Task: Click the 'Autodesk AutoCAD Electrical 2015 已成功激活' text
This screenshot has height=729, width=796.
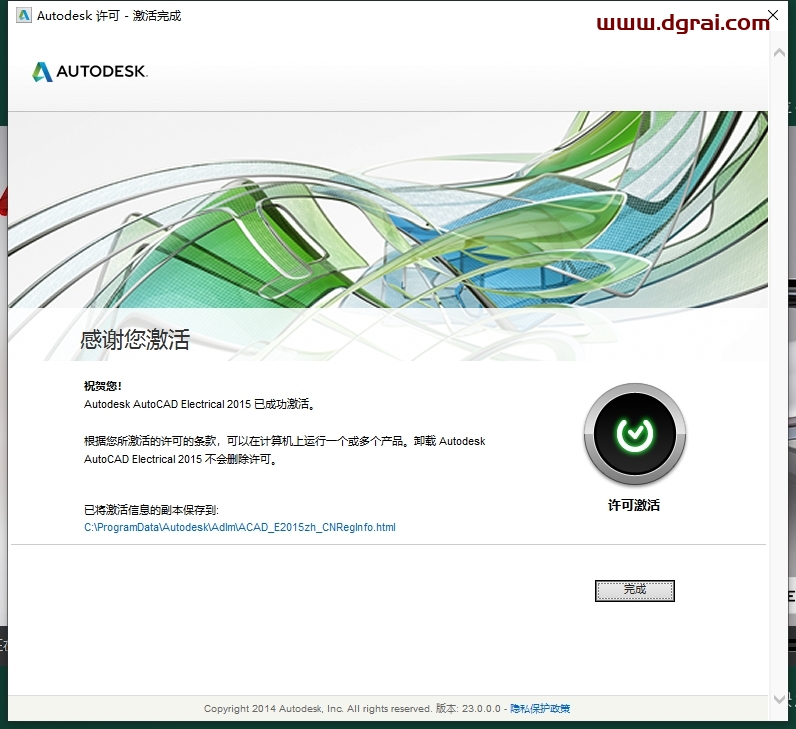Action: (x=199, y=404)
